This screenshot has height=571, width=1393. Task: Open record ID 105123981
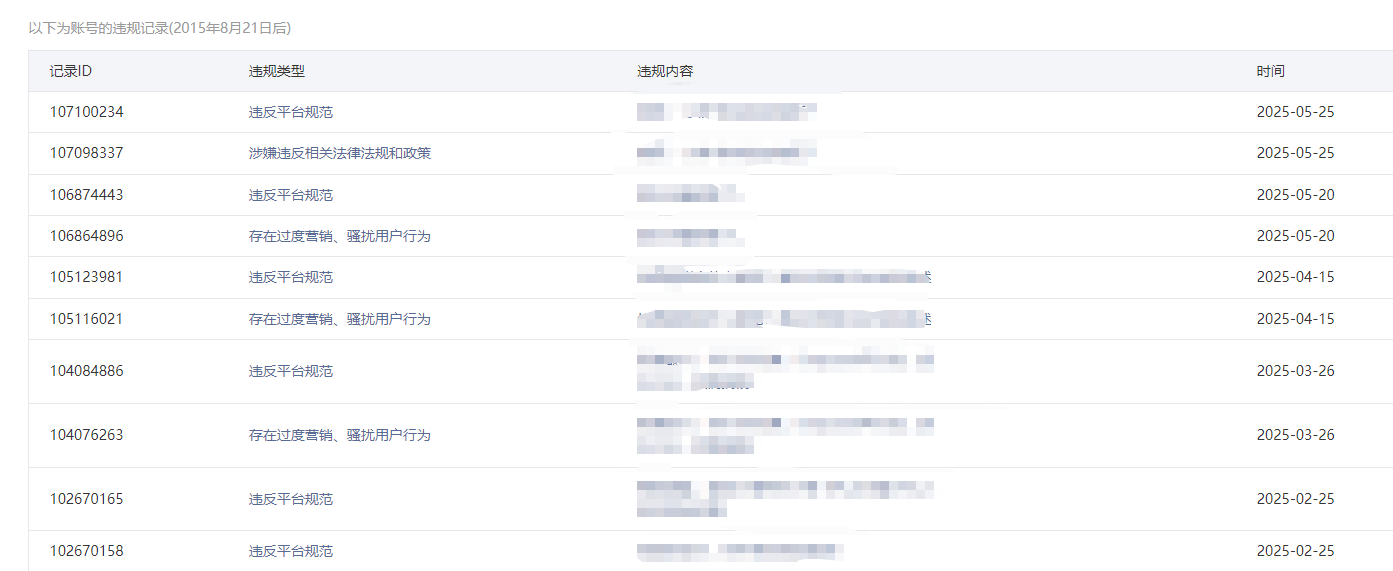[87, 277]
